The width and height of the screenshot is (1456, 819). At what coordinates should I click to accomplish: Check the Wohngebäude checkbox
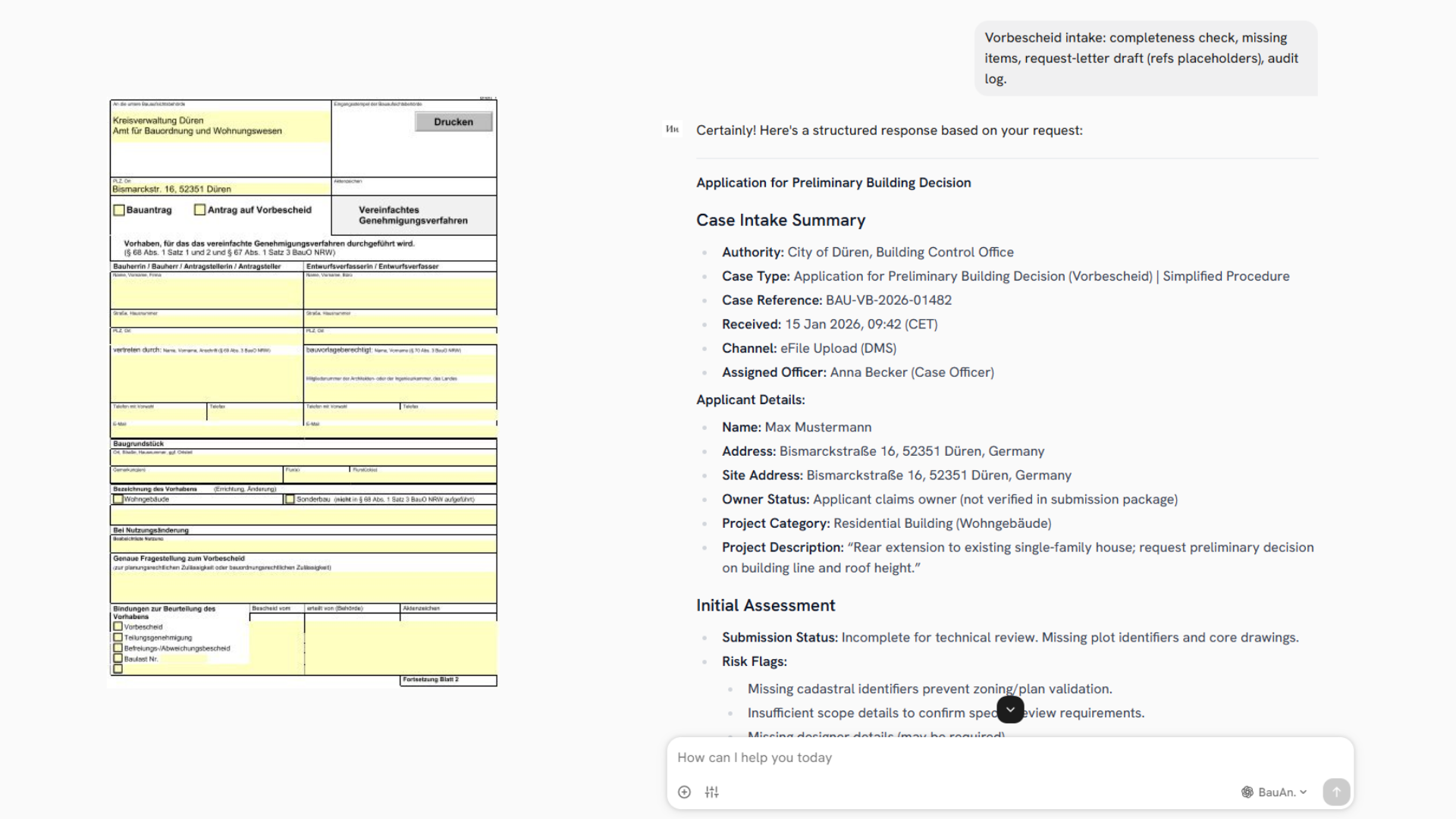point(118,499)
